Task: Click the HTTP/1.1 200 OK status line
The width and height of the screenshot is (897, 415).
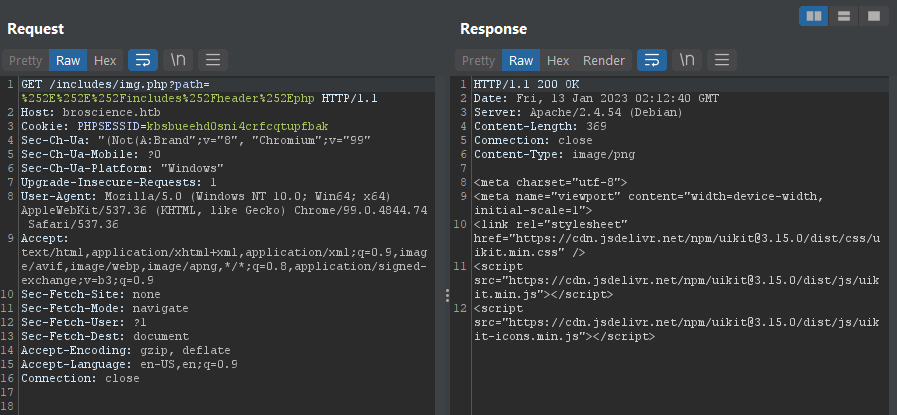Action: [x=526, y=85]
